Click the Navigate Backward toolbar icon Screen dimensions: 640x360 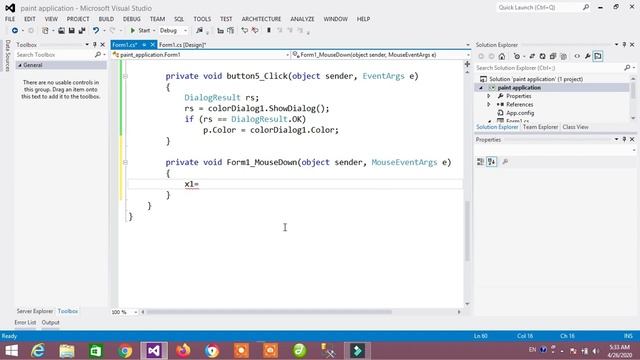click(x=15, y=31)
